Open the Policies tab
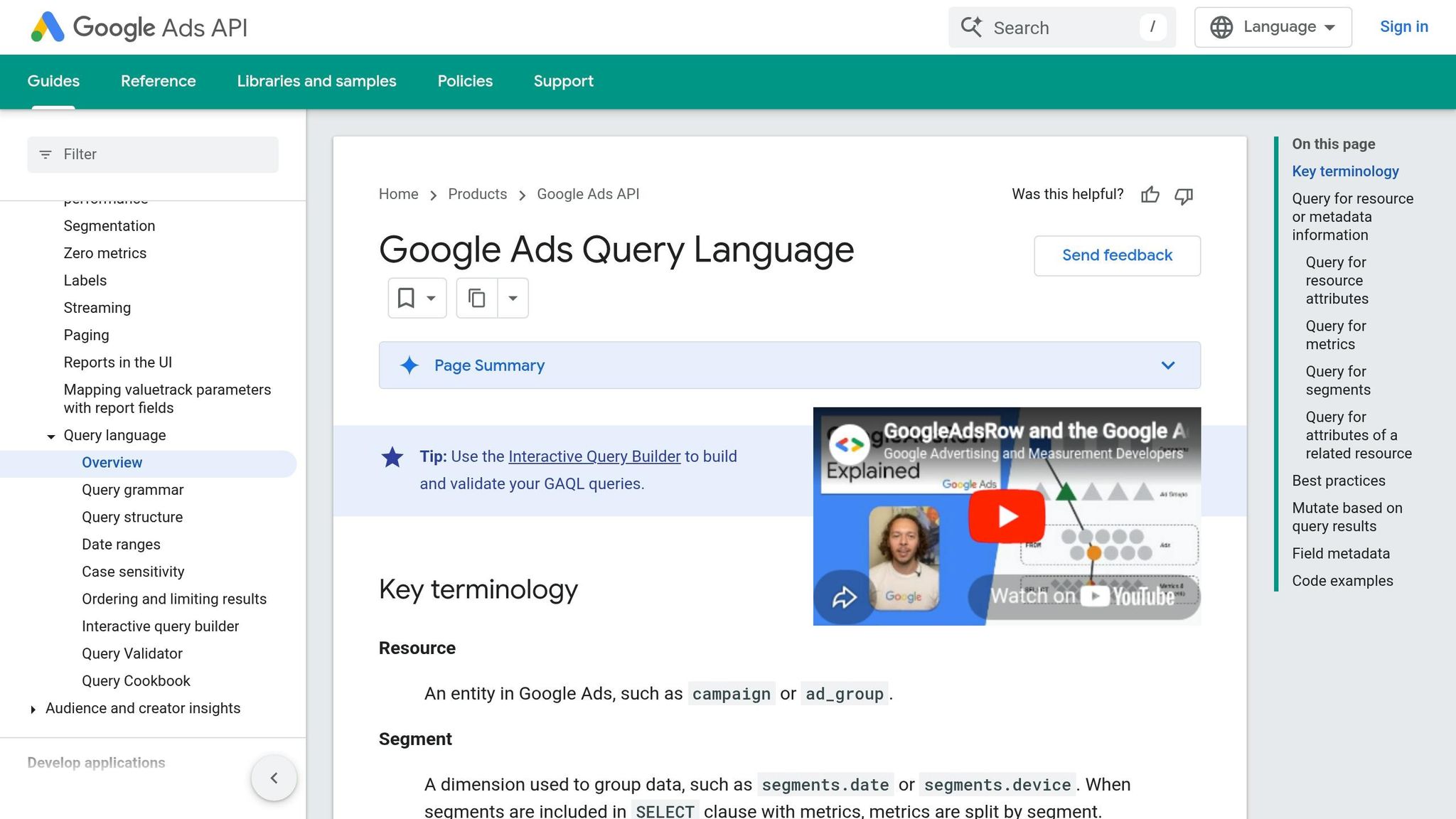The width and height of the screenshot is (1456, 819). [465, 81]
